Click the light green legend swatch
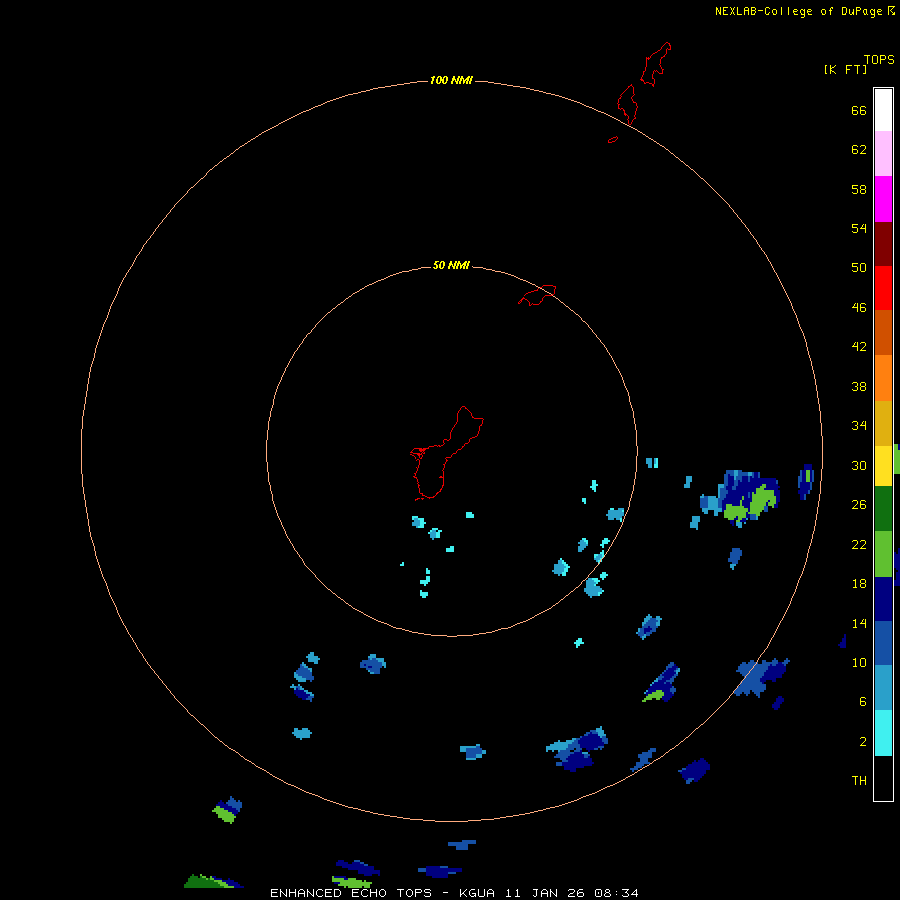 point(883,554)
